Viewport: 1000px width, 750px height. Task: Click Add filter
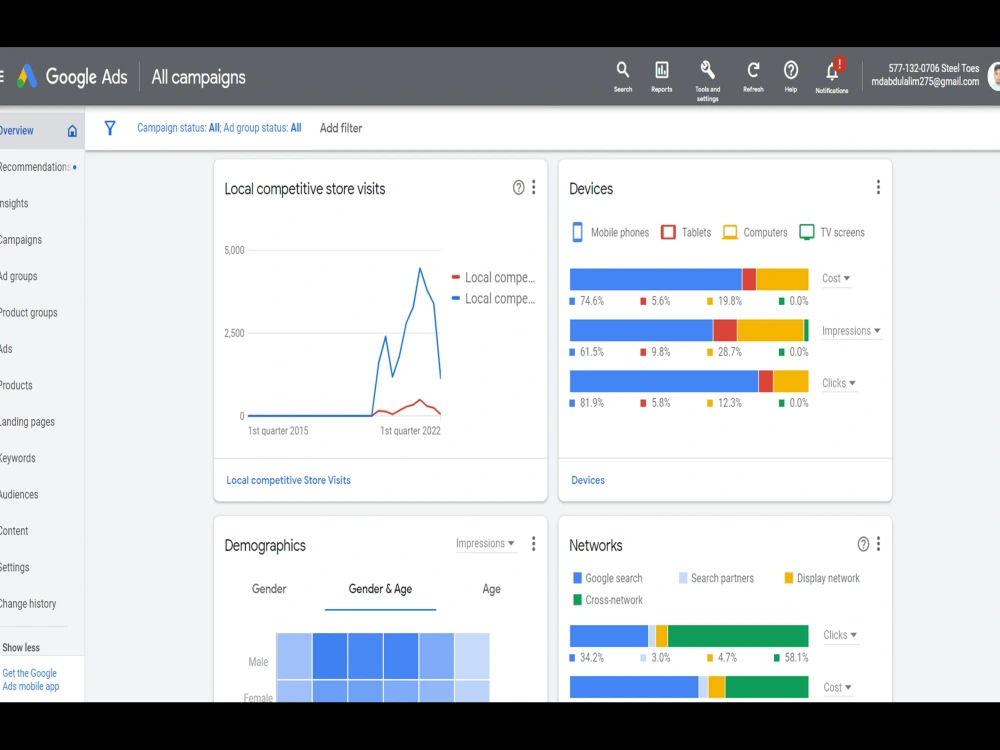tap(341, 128)
